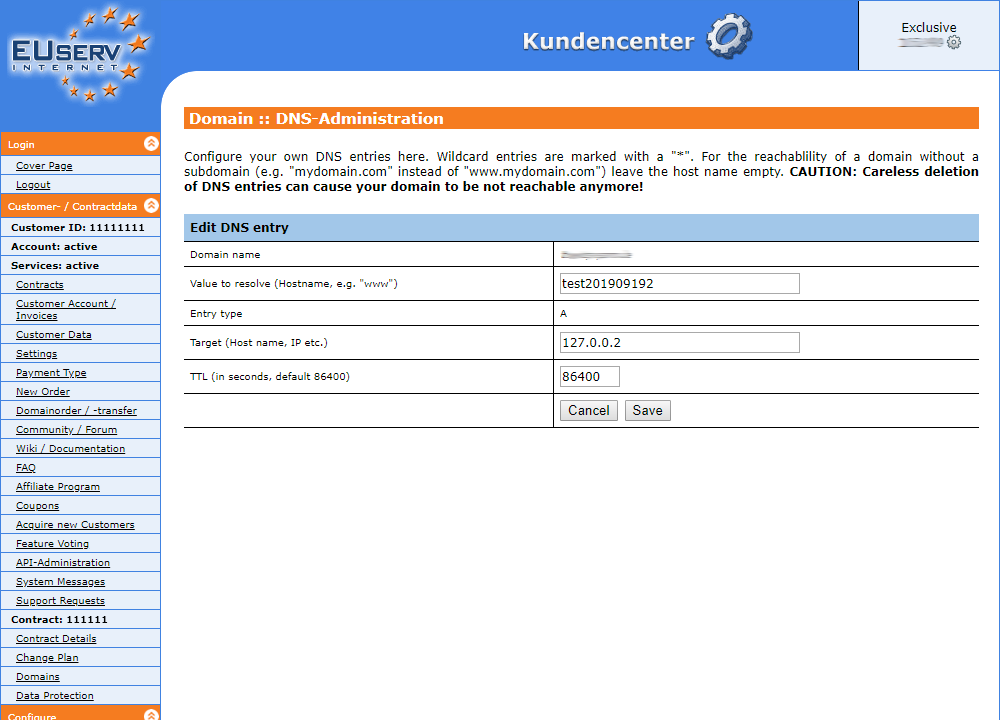Screen dimensions: 1000x720
Task: Open Contract Details link
Action: [x=56, y=639]
